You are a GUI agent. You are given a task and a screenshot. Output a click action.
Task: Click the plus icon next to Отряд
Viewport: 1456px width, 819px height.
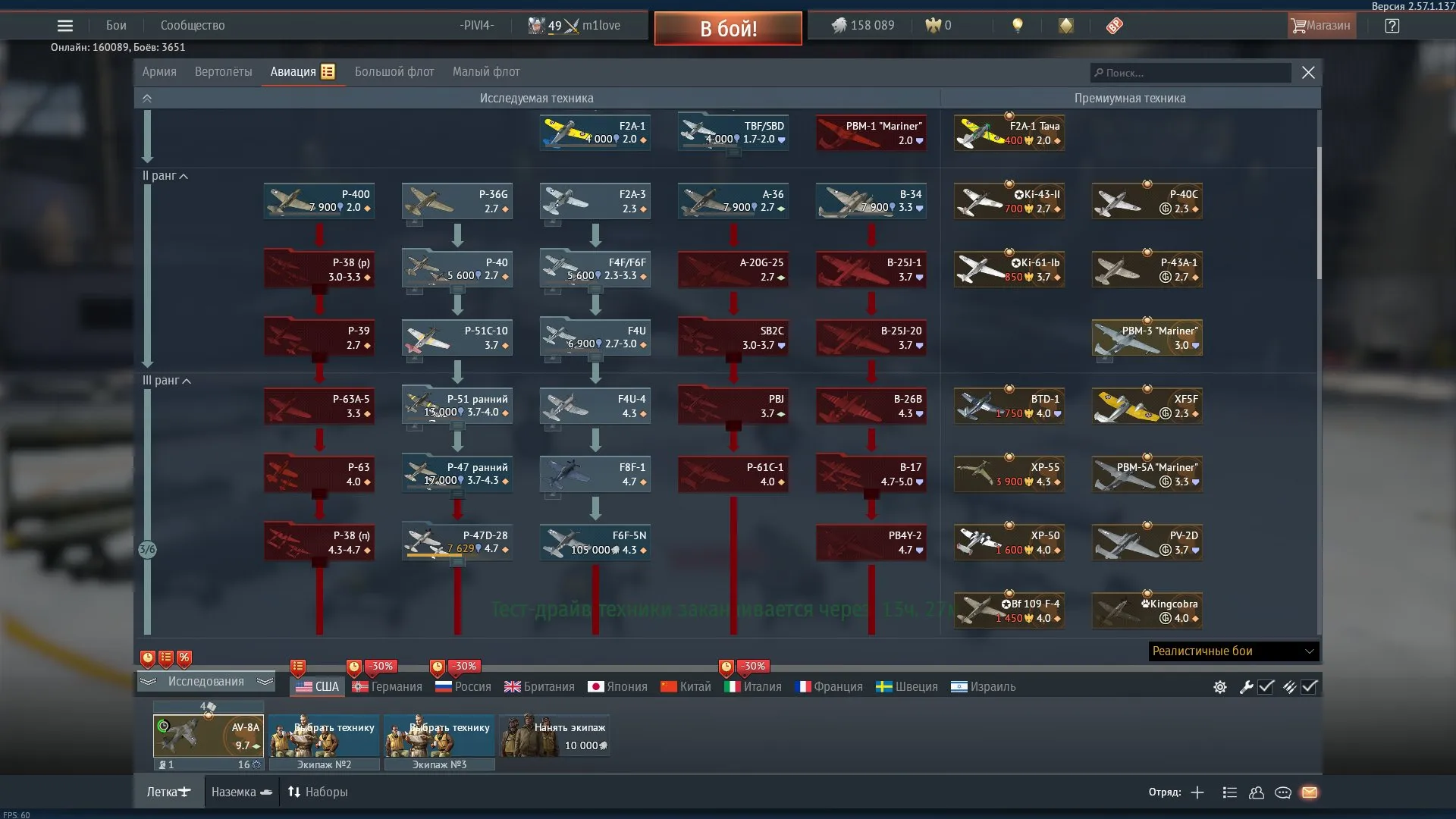coord(1197,792)
